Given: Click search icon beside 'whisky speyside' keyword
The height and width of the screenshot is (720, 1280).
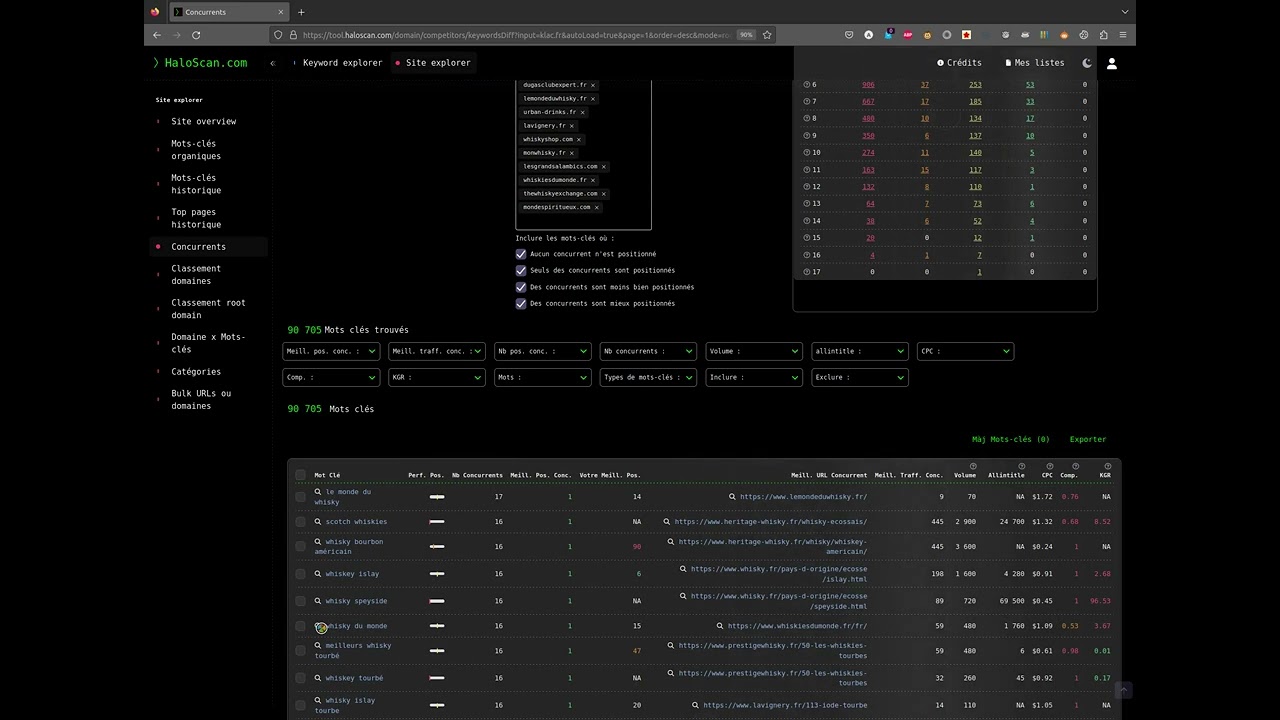Looking at the screenshot, I should point(318,601).
